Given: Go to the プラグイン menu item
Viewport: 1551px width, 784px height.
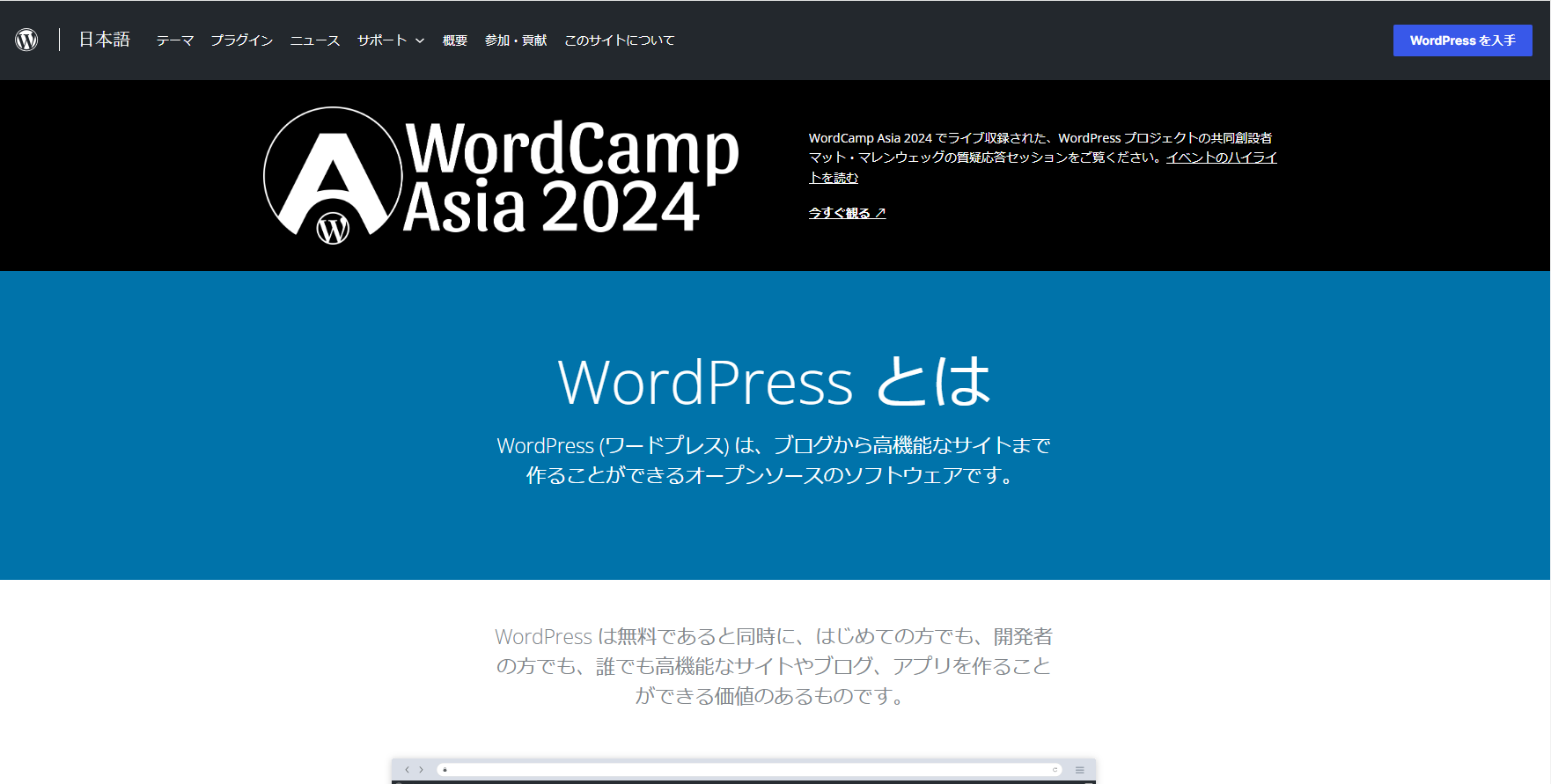Looking at the screenshot, I should tap(241, 40).
